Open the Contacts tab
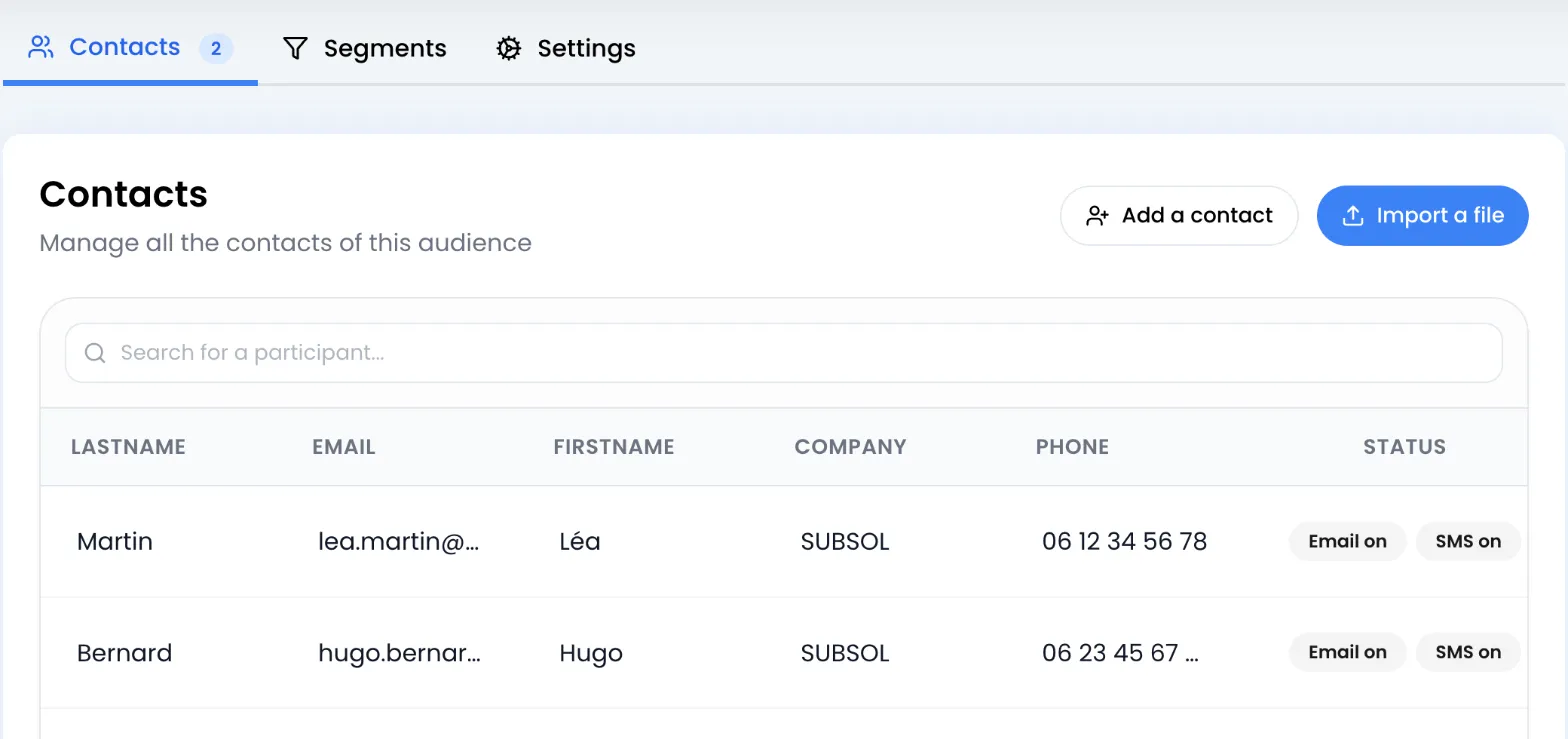This screenshot has height=739, width=1568. tap(130, 47)
